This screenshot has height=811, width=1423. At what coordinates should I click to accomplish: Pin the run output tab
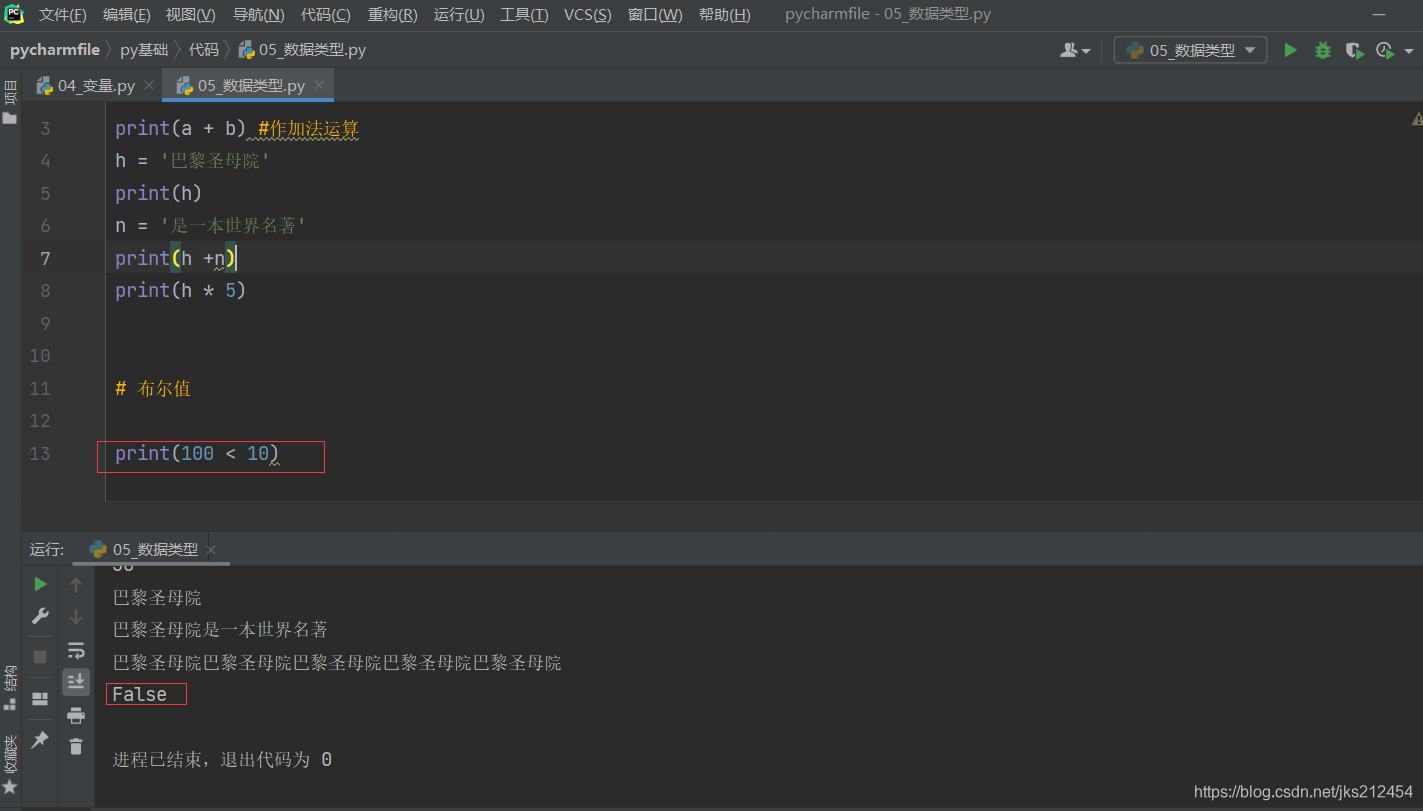(40, 739)
